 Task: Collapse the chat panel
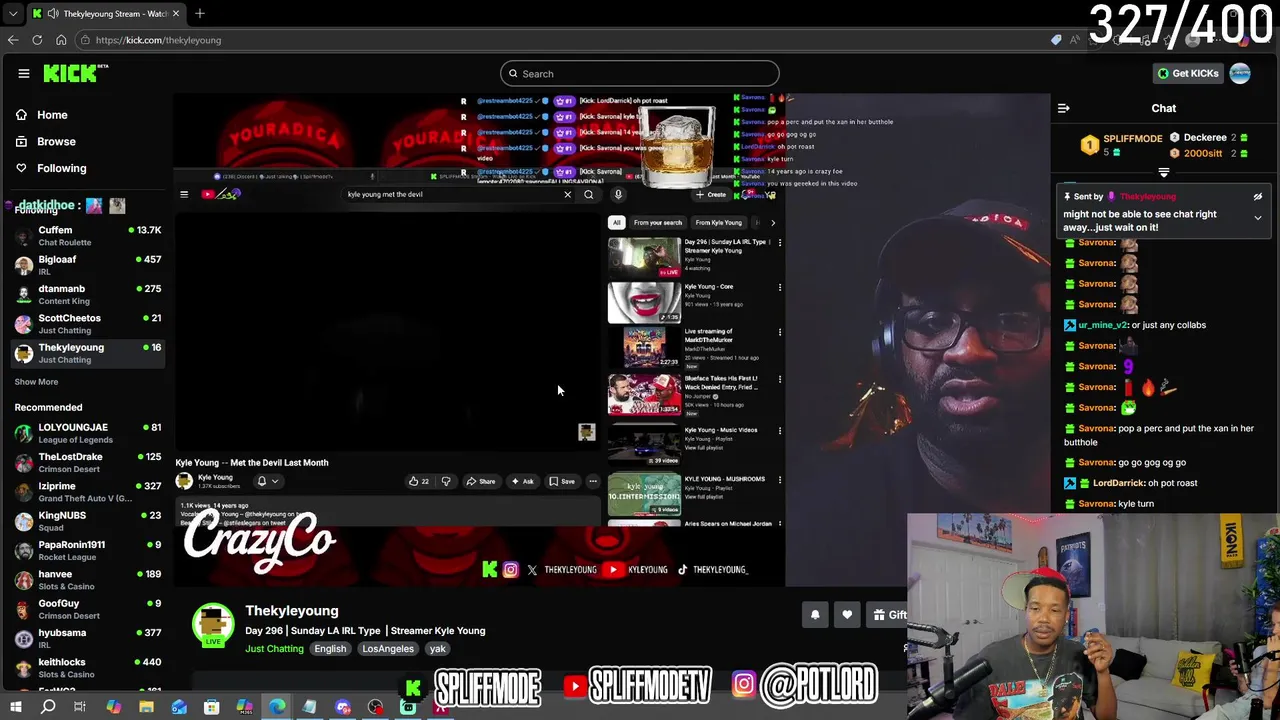pyautogui.click(x=1064, y=108)
